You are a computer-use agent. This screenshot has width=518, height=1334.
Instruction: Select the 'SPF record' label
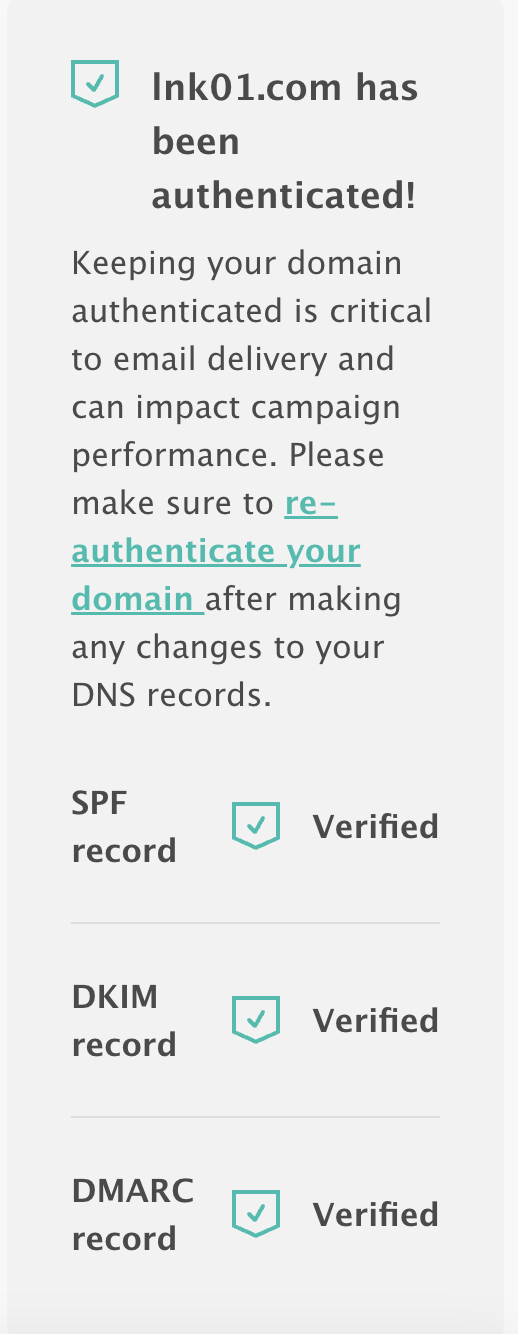click(x=124, y=827)
